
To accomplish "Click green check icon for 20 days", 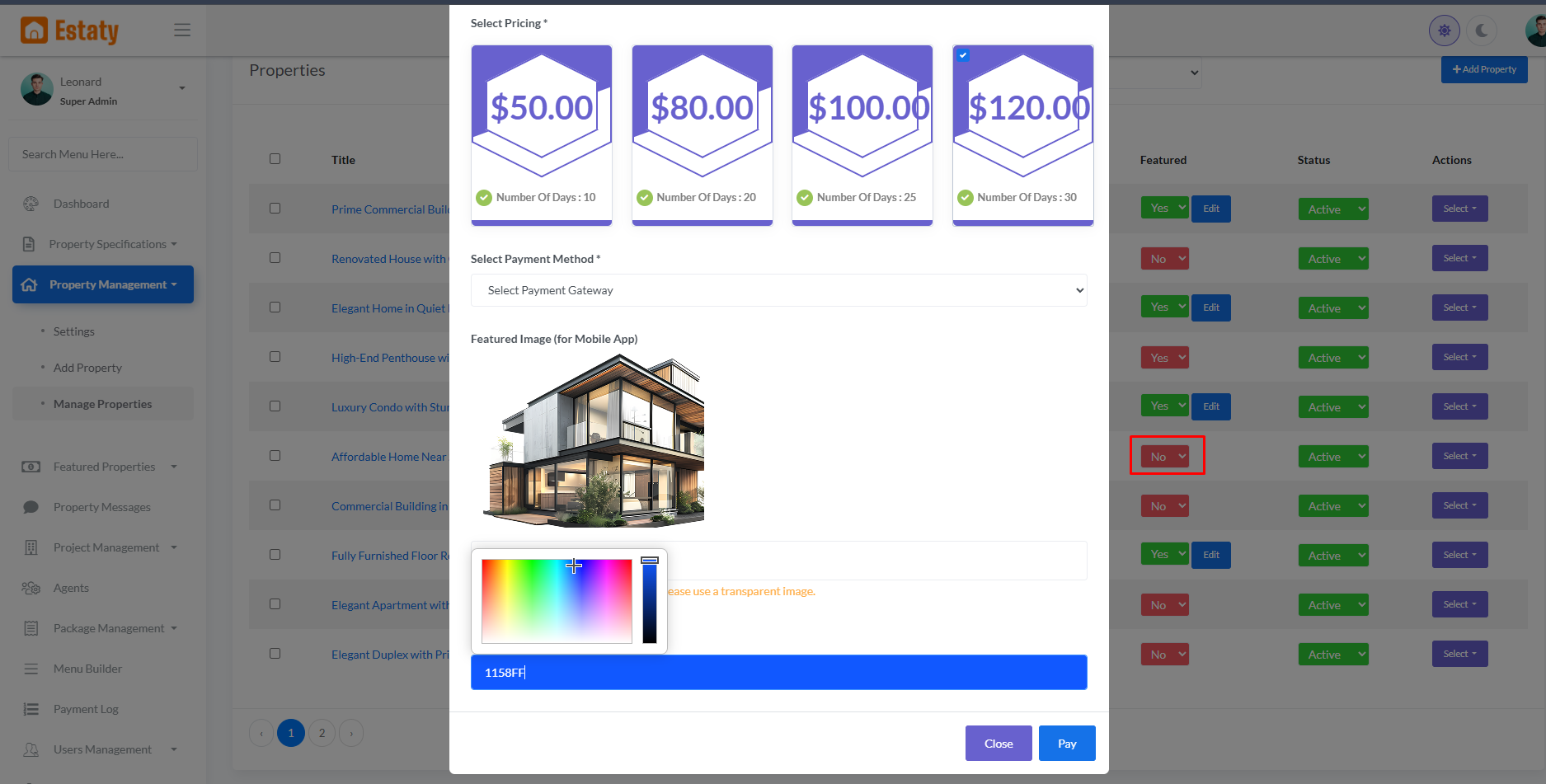I will 645,198.
